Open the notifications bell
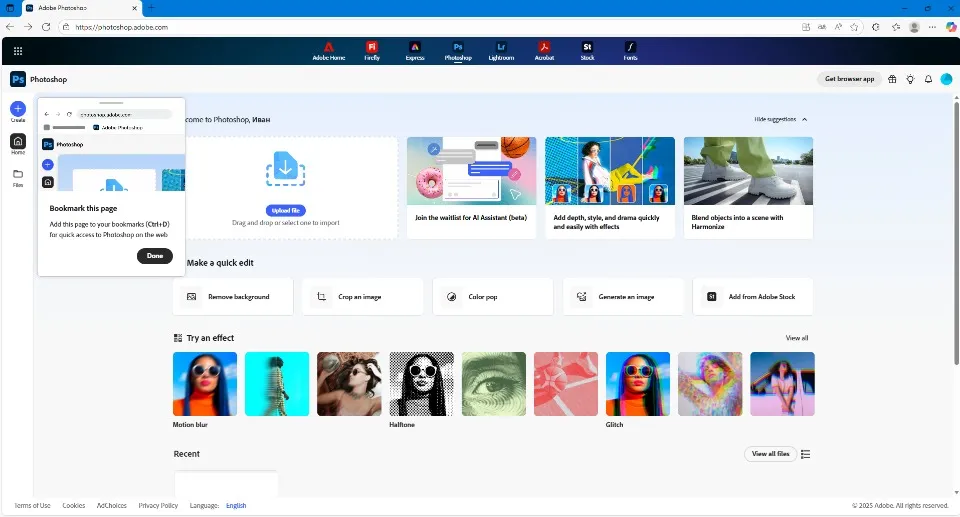Viewport: 960px width, 517px height. (928, 79)
